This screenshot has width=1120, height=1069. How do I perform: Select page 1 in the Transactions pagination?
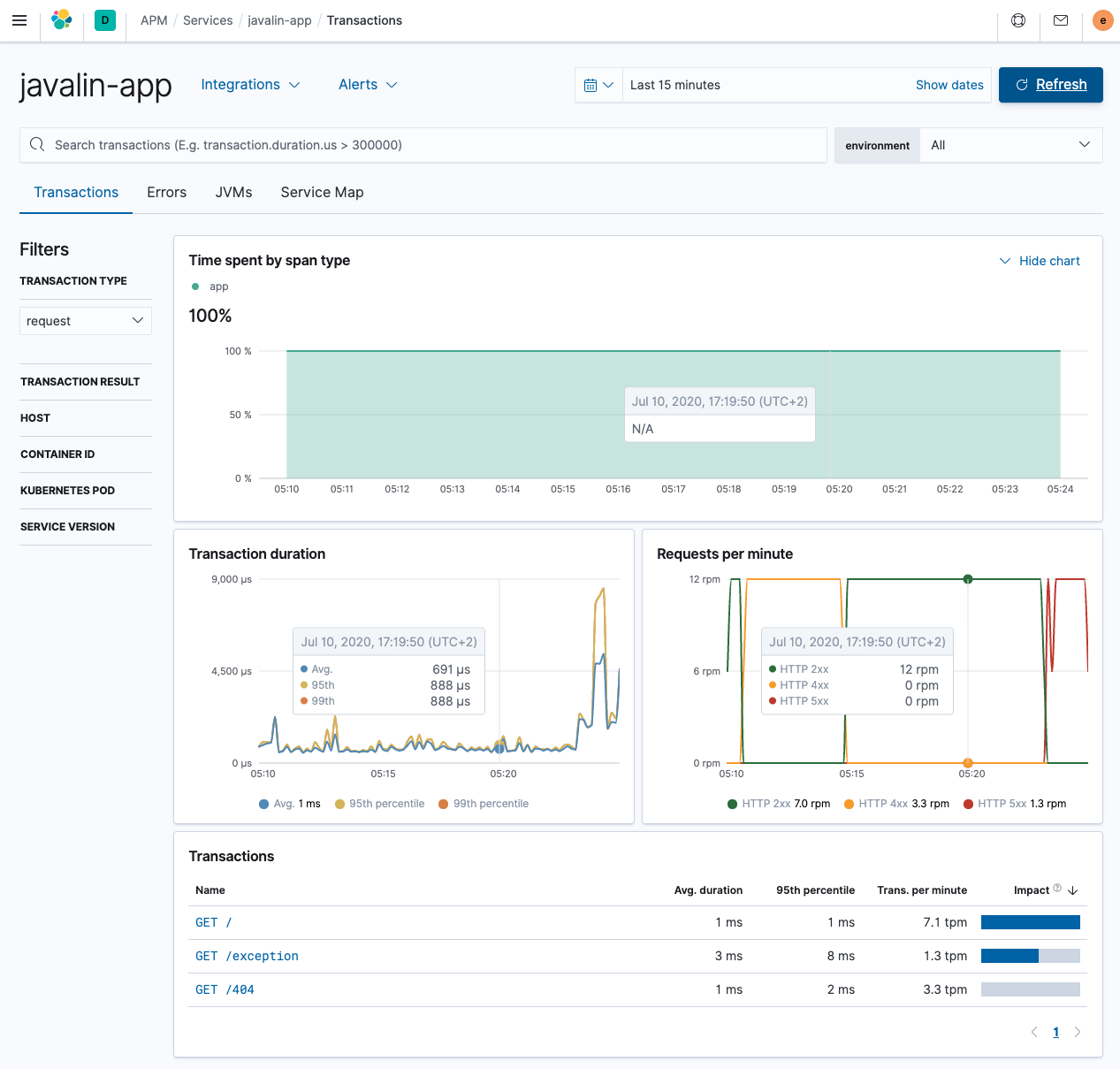(x=1055, y=1031)
